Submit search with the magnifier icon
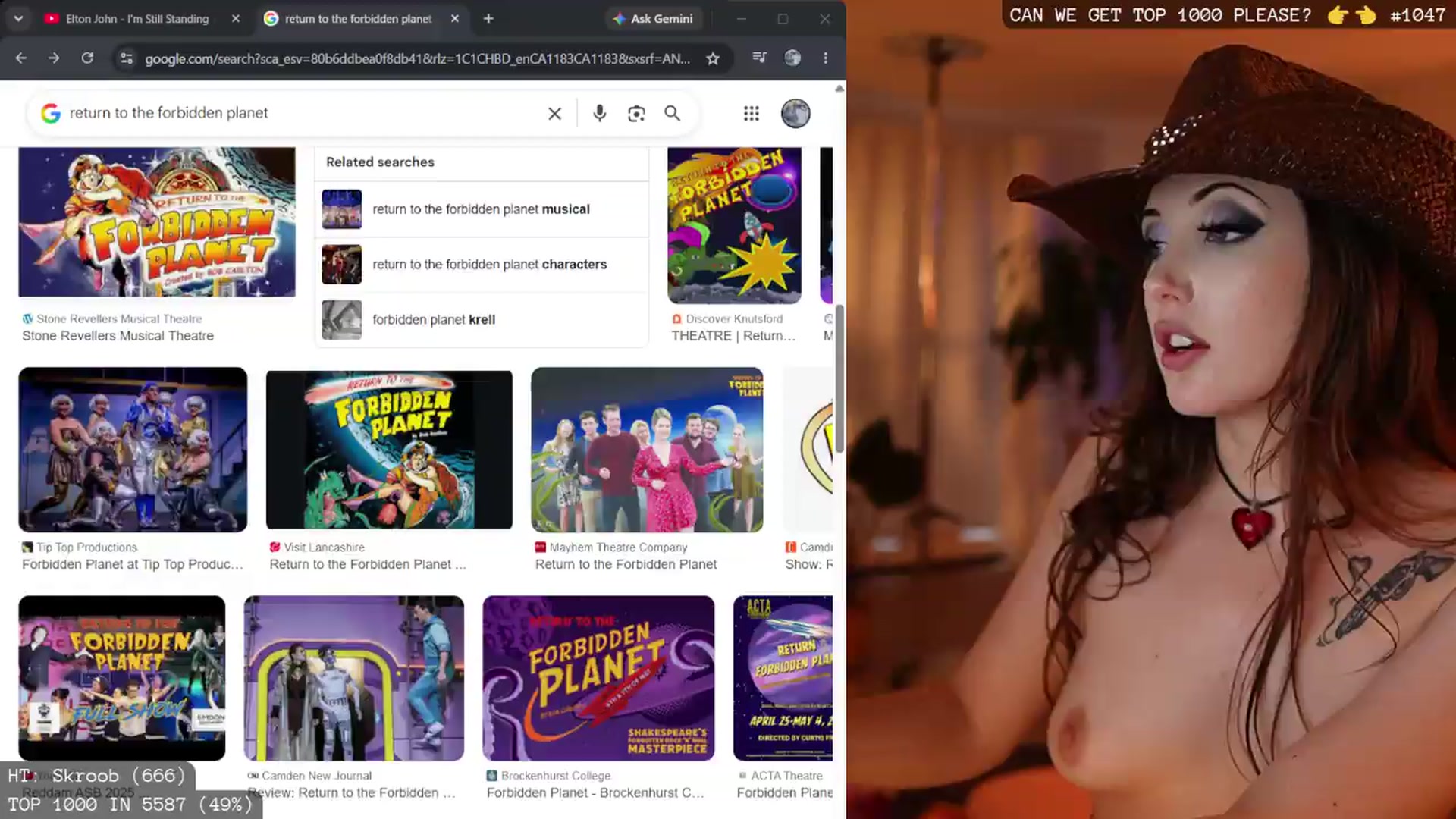The height and width of the screenshot is (819, 1456). tap(673, 113)
